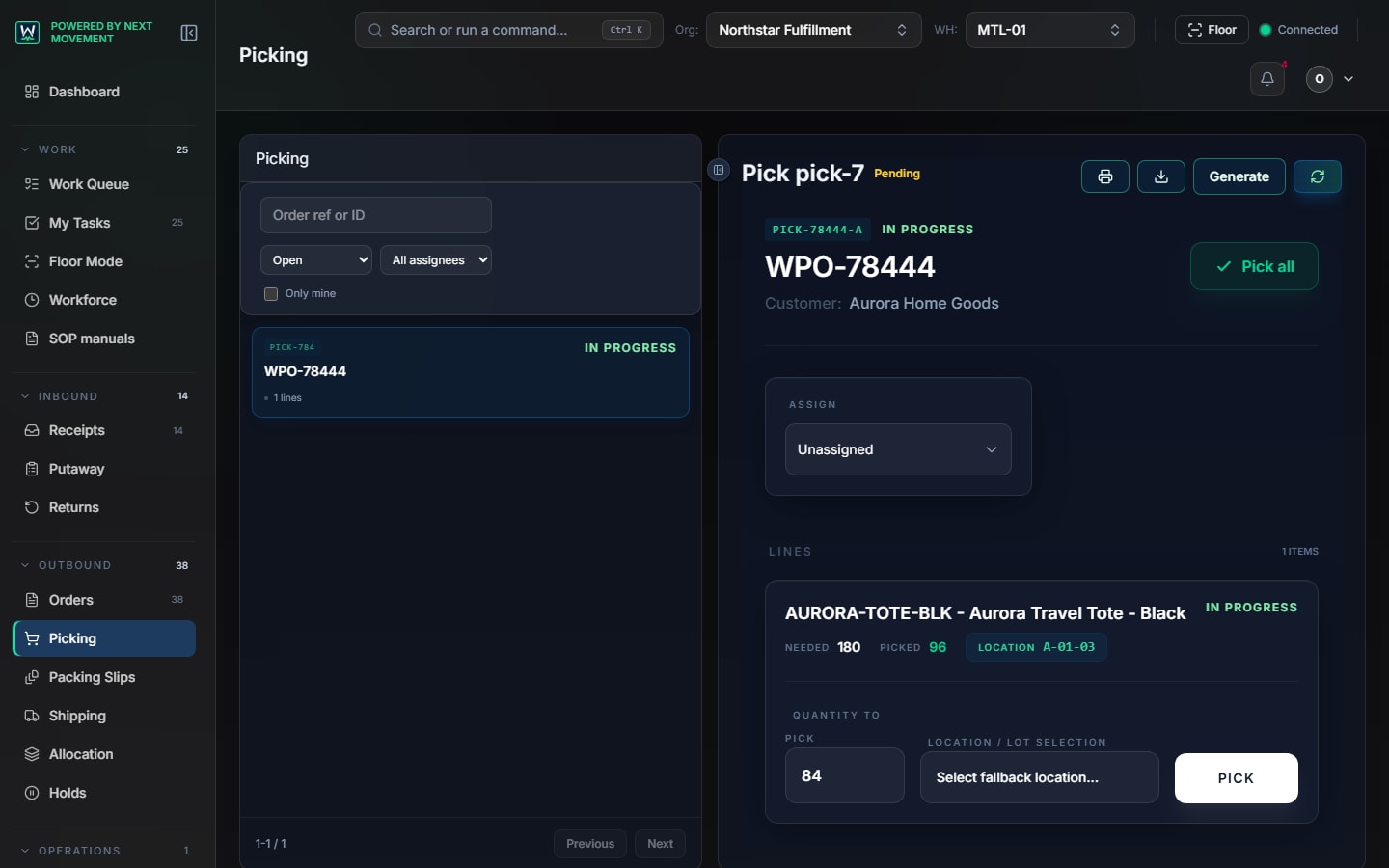Image resolution: width=1389 pixels, height=868 pixels.
Task: Click the download icon button
Action: (1161, 176)
